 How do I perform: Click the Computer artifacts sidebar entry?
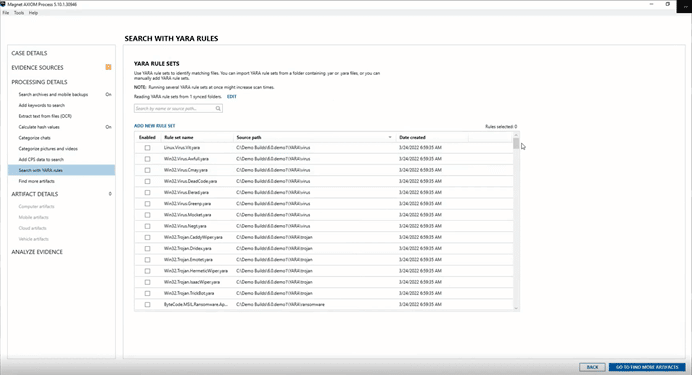click(x=36, y=206)
